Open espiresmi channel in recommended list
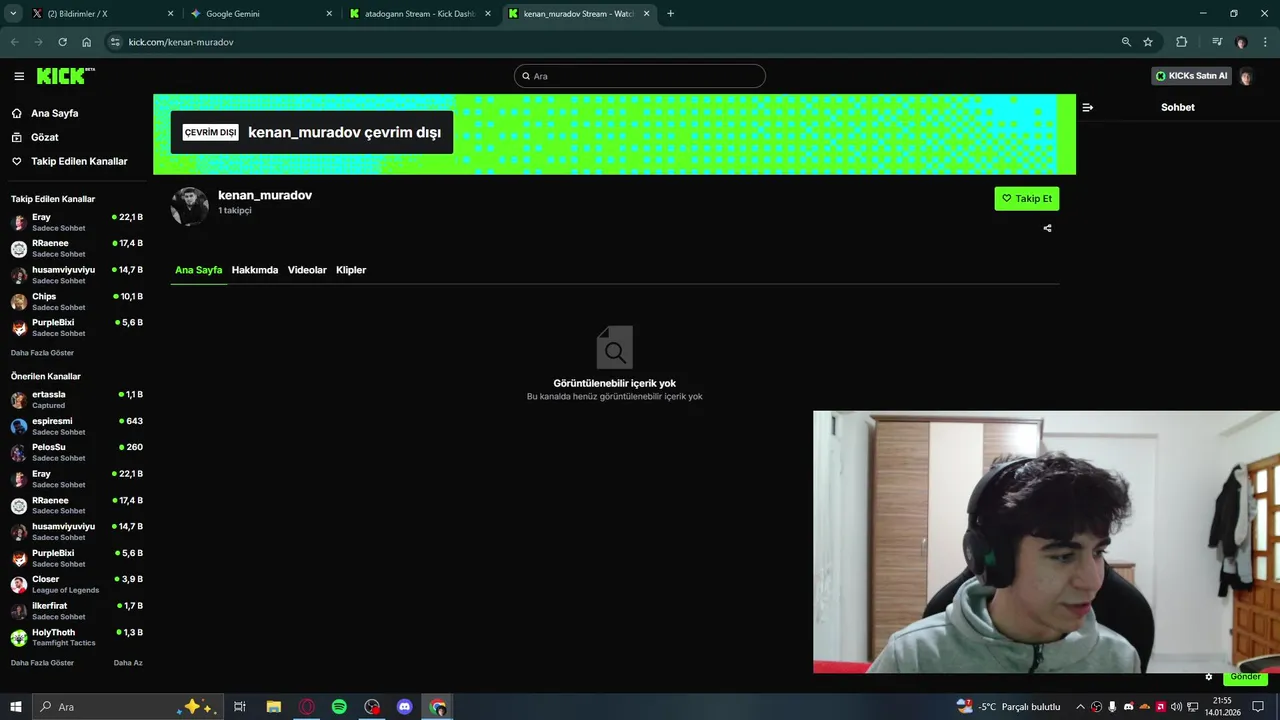1280x720 pixels. coord(76,426)
